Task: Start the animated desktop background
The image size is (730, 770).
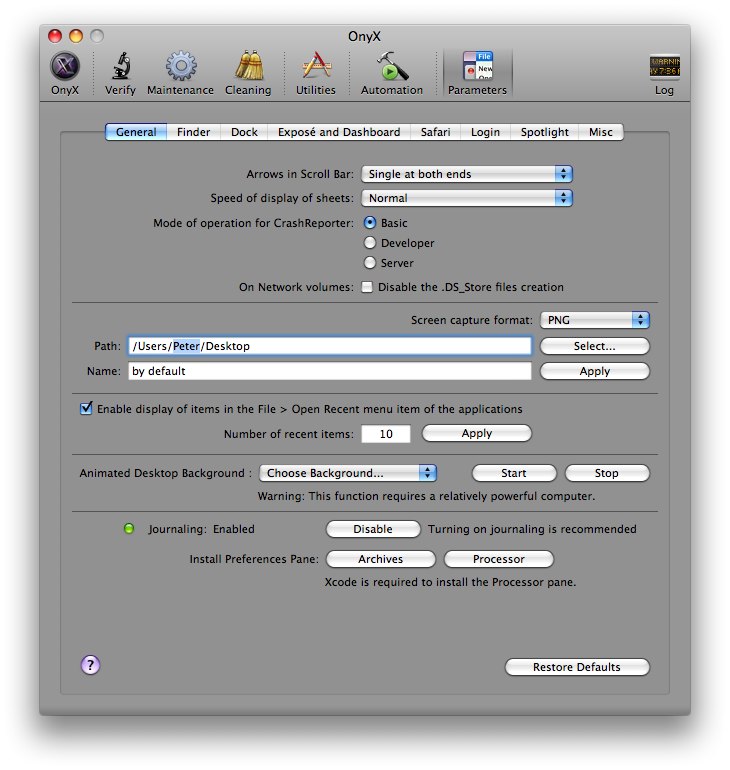Action: [514, 473]
